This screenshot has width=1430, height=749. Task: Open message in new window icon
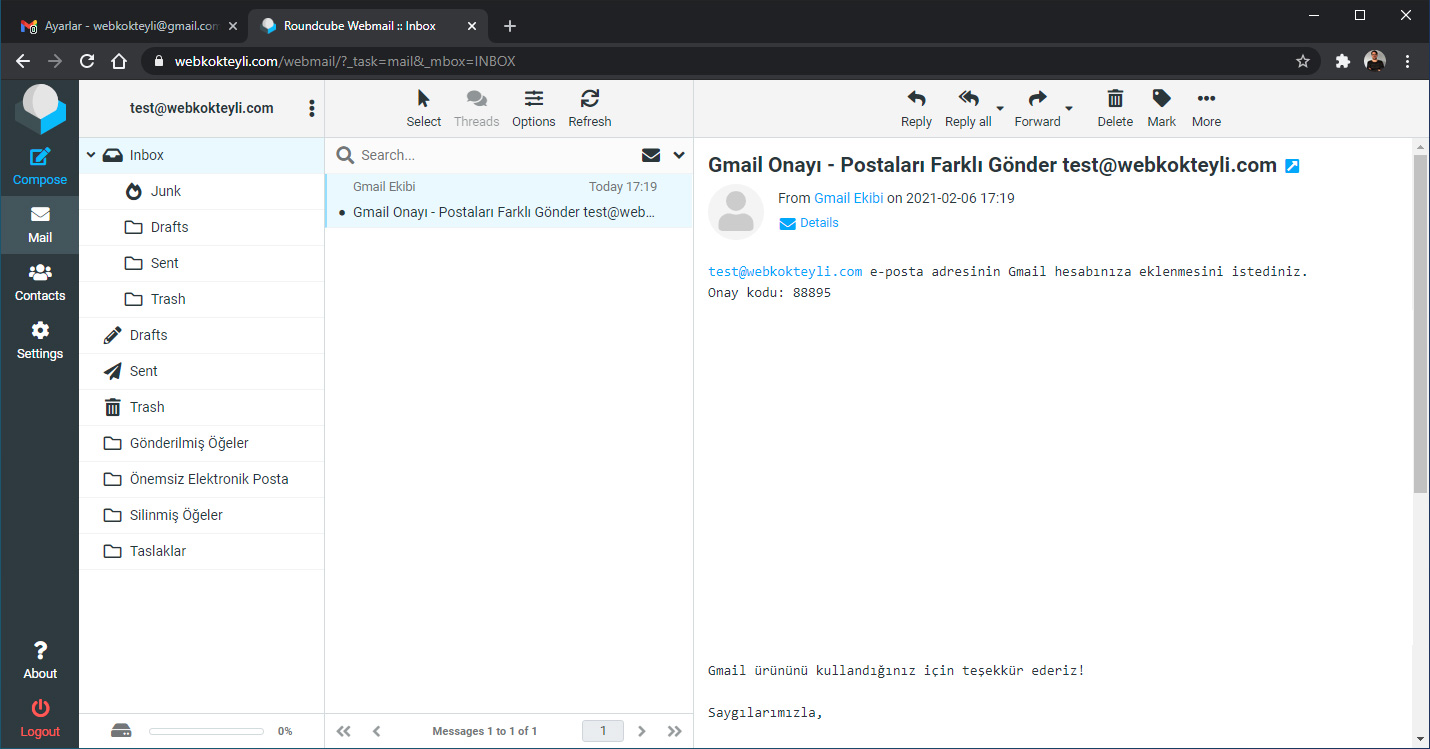[x=1292, y=166]
